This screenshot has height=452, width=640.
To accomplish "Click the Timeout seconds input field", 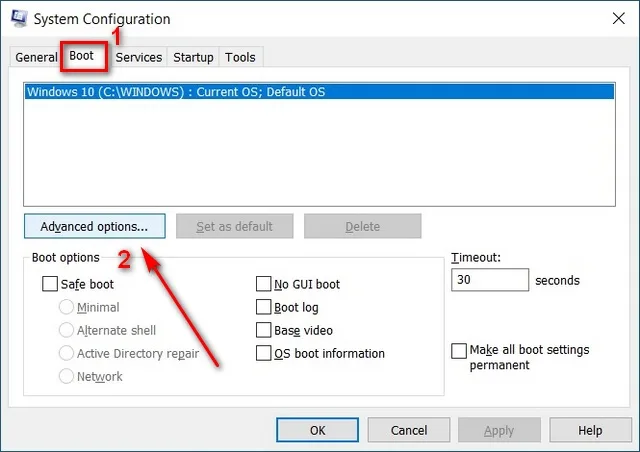I will point(490,280).
